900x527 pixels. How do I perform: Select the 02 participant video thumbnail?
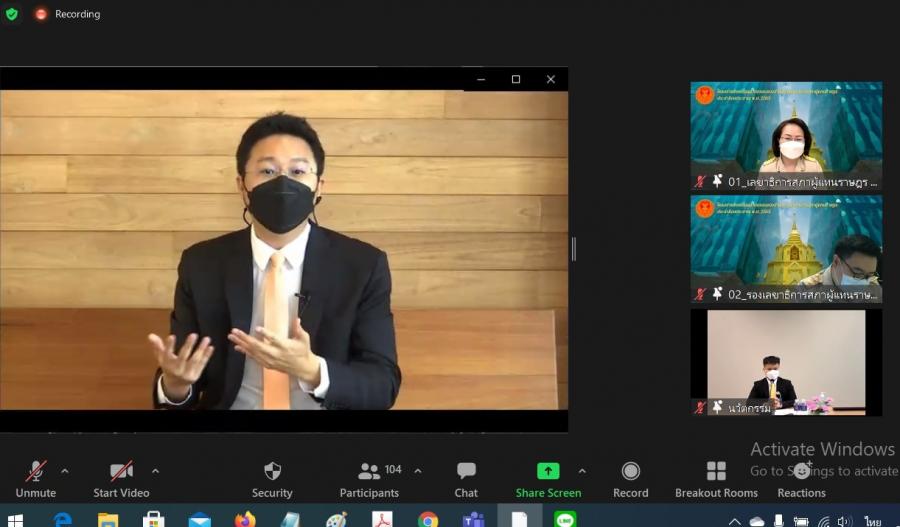[x=786, y=249]
